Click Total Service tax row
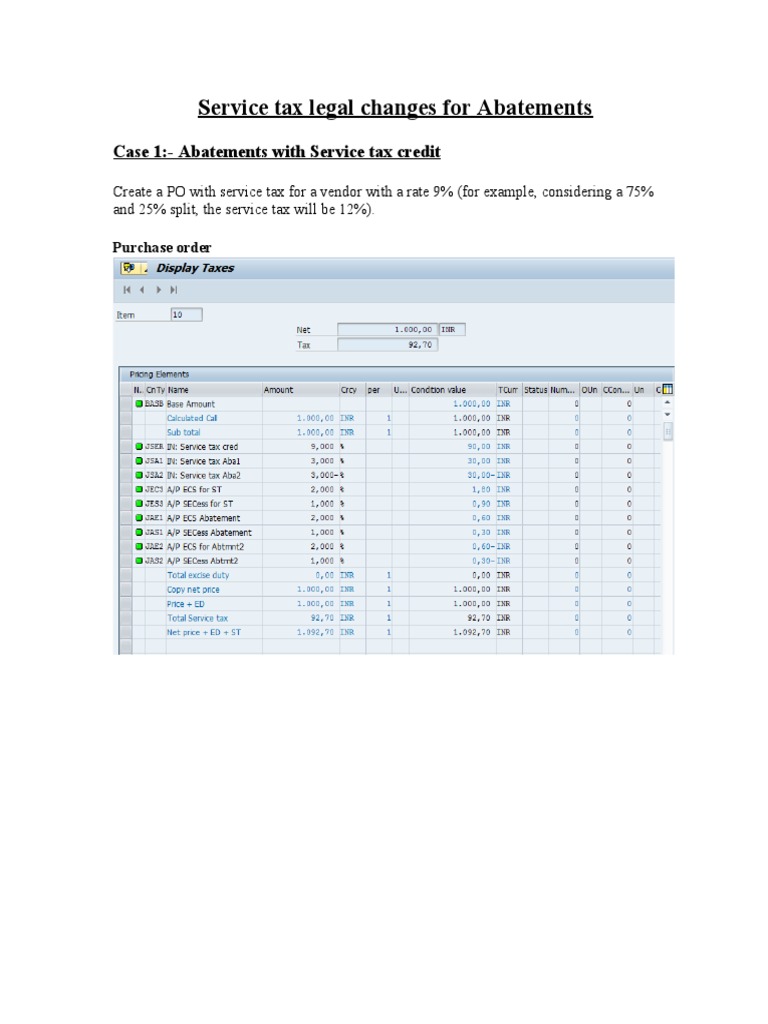This screenshot has height=1024, width=768. 197,618
